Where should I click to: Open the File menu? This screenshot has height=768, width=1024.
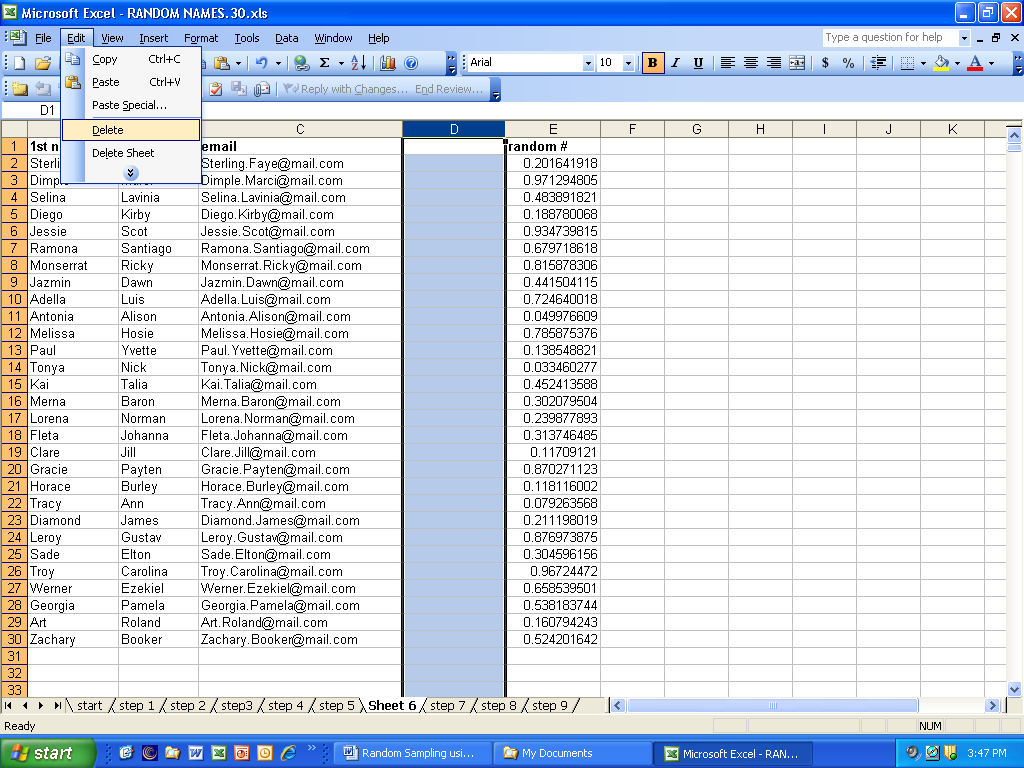point(43,38)
